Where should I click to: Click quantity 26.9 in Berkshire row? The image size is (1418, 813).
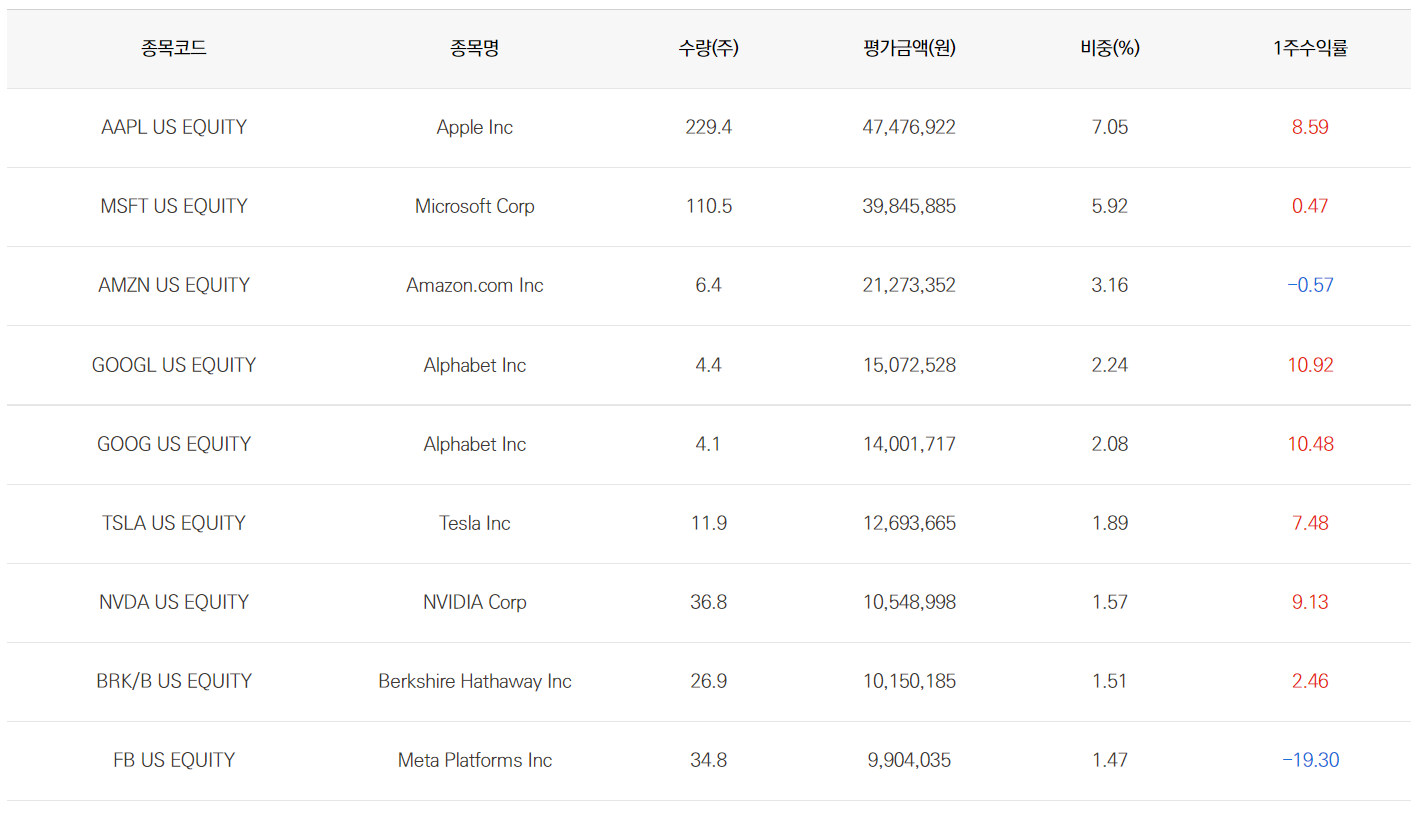709,681
